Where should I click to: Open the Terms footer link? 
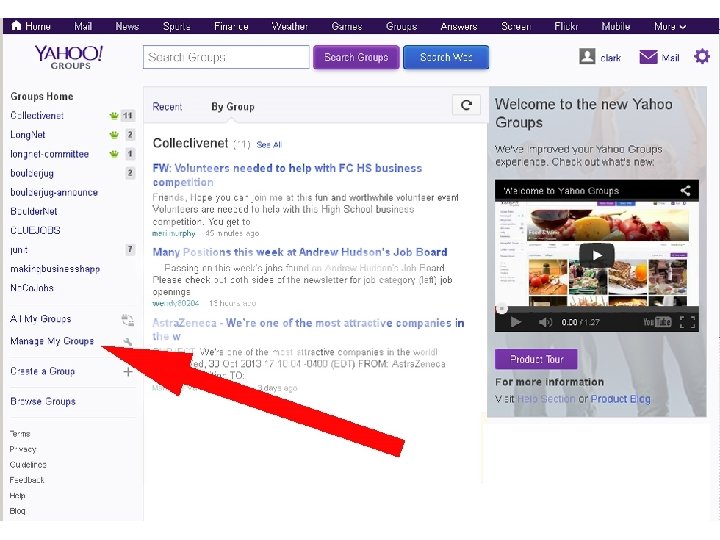20,433
